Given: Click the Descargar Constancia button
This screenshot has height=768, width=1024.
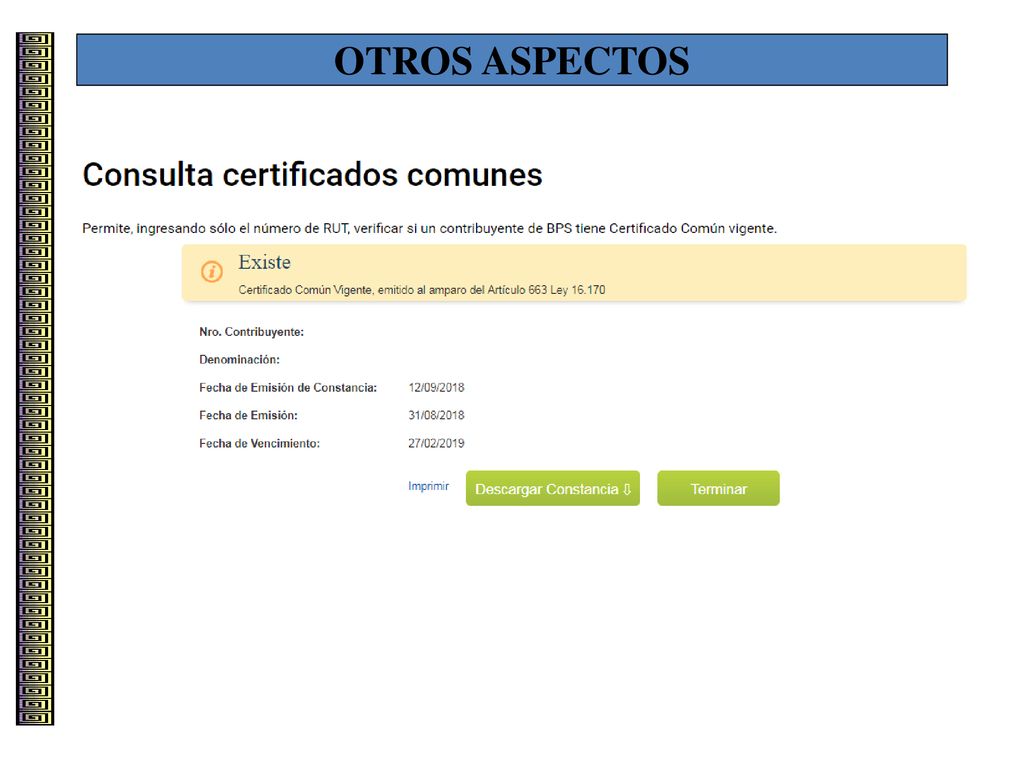Looking at the screenshot, I should [552, 488].
